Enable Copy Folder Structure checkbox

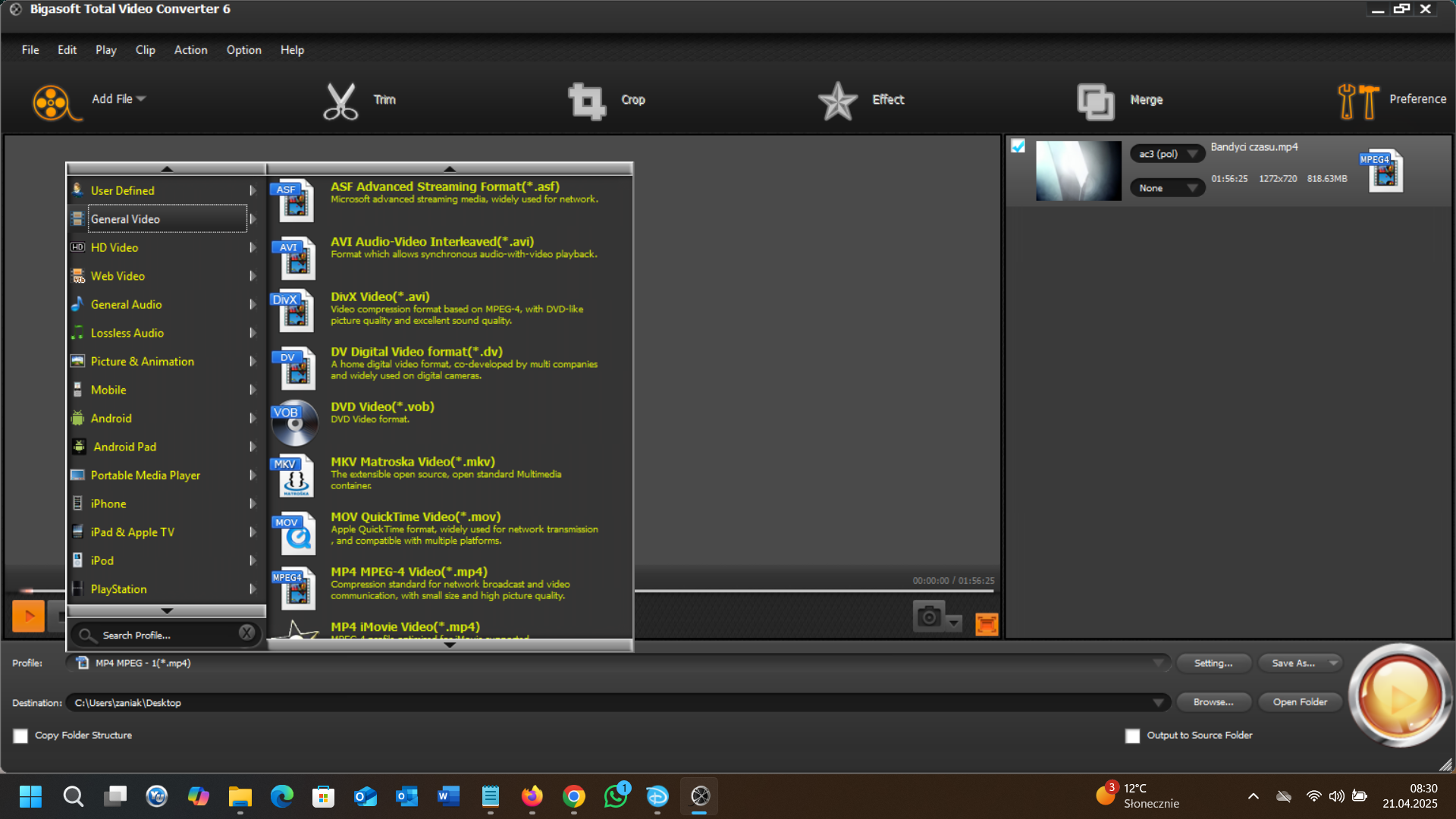[x=20, y=736]
